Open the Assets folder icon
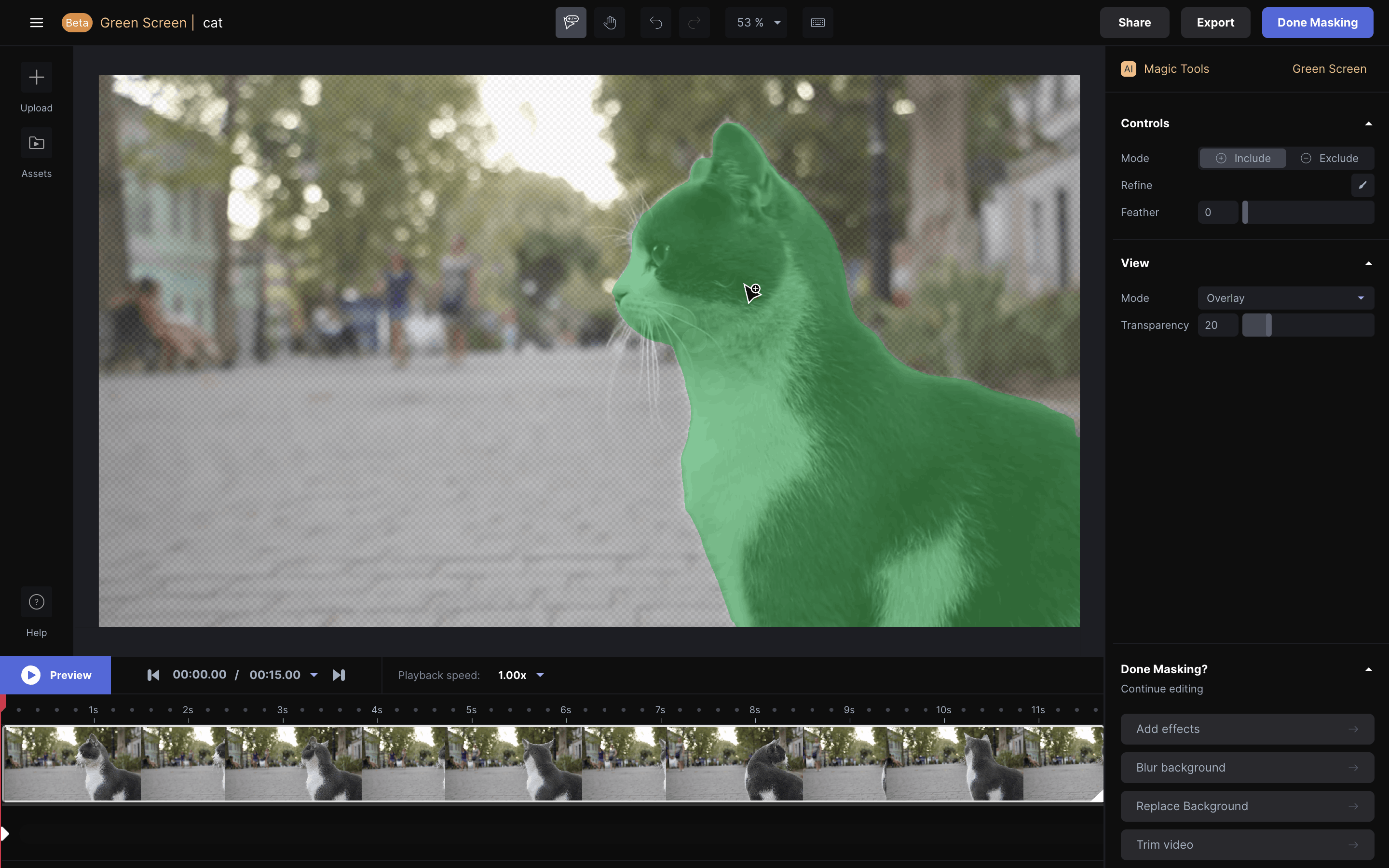Screen dimensions: 1389x868 (x=36, y=143)
